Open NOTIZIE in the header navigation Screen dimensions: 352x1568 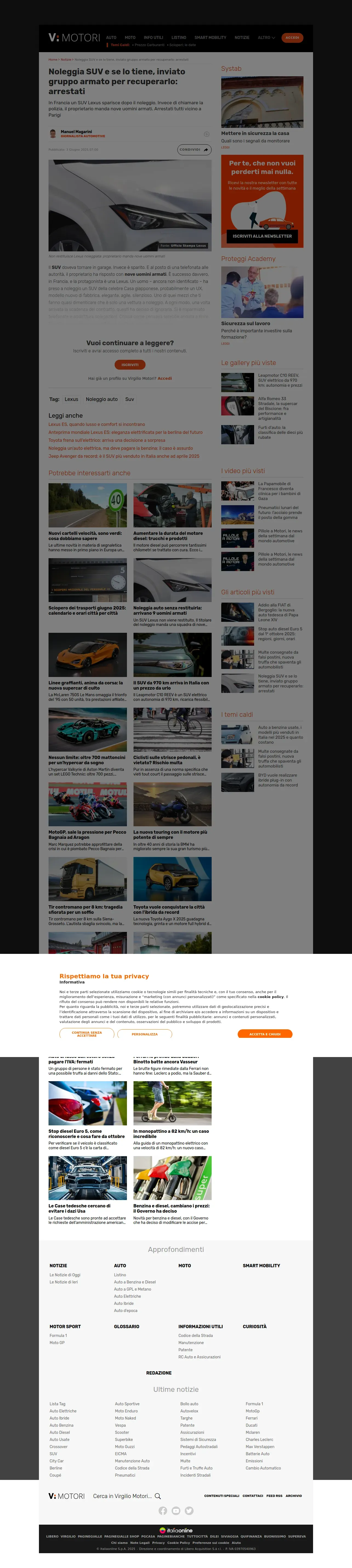tap(242, 38)
